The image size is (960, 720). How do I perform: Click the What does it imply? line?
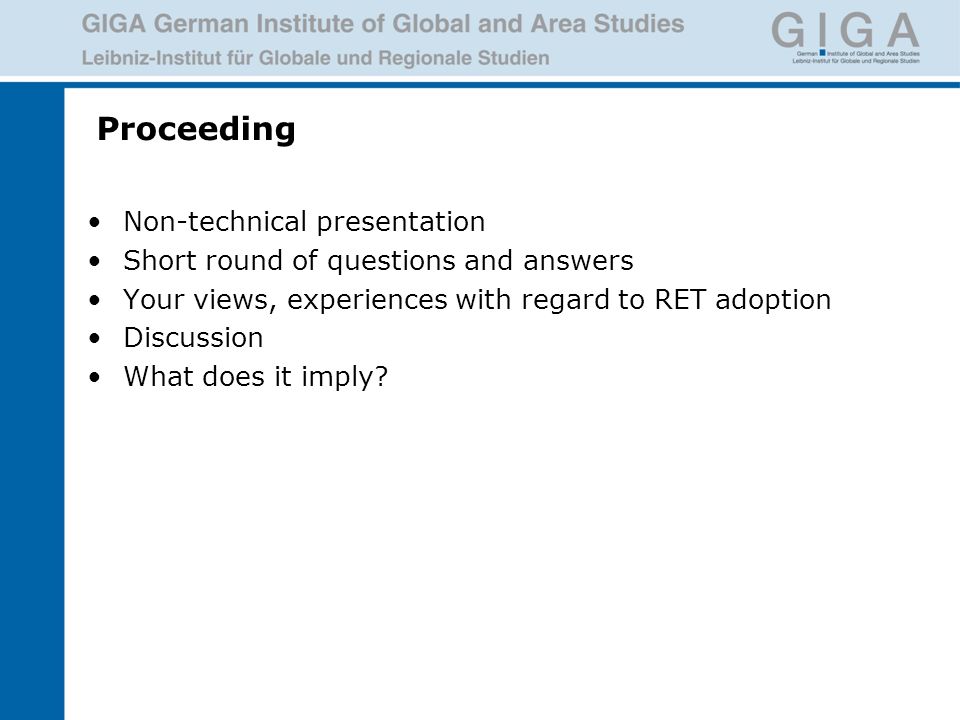(x=255, y=377)
